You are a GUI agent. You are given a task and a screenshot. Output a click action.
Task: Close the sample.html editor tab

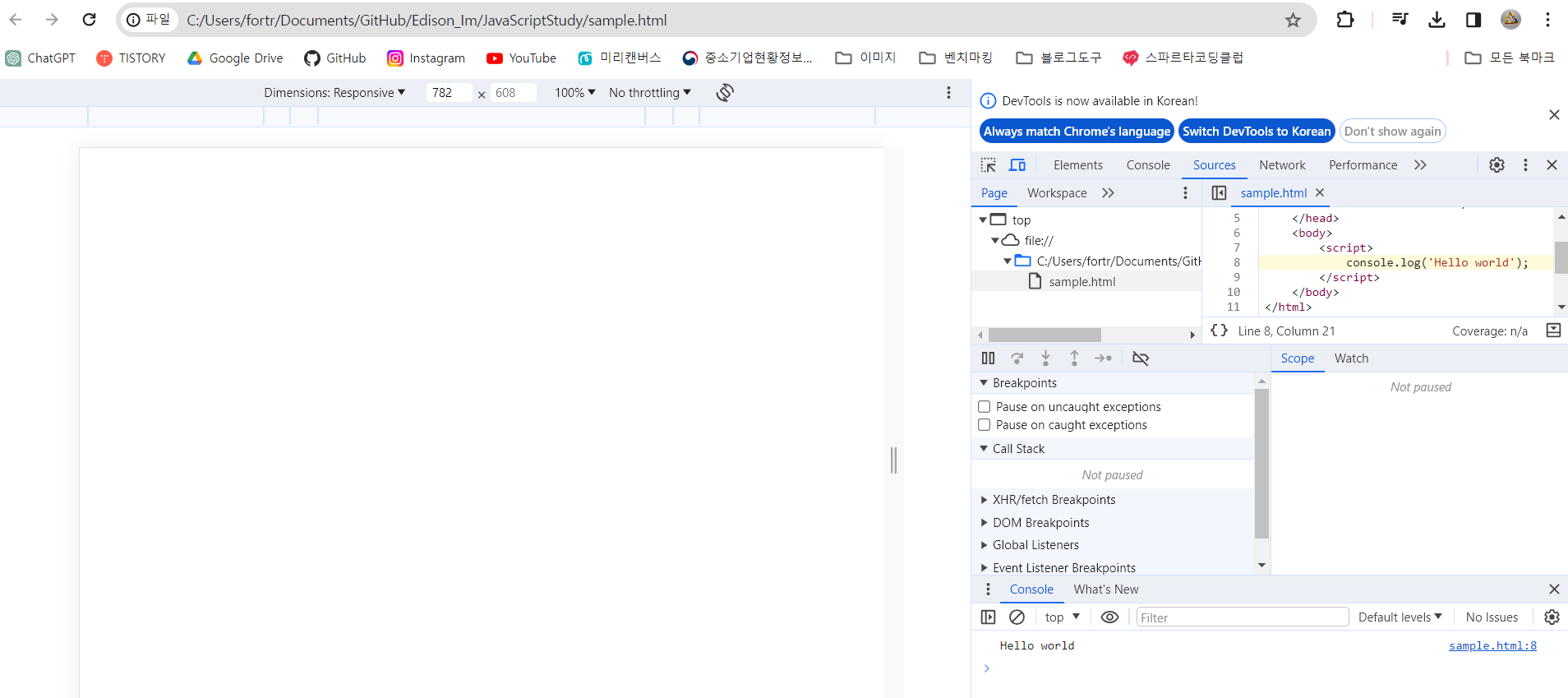[1320, 192]
